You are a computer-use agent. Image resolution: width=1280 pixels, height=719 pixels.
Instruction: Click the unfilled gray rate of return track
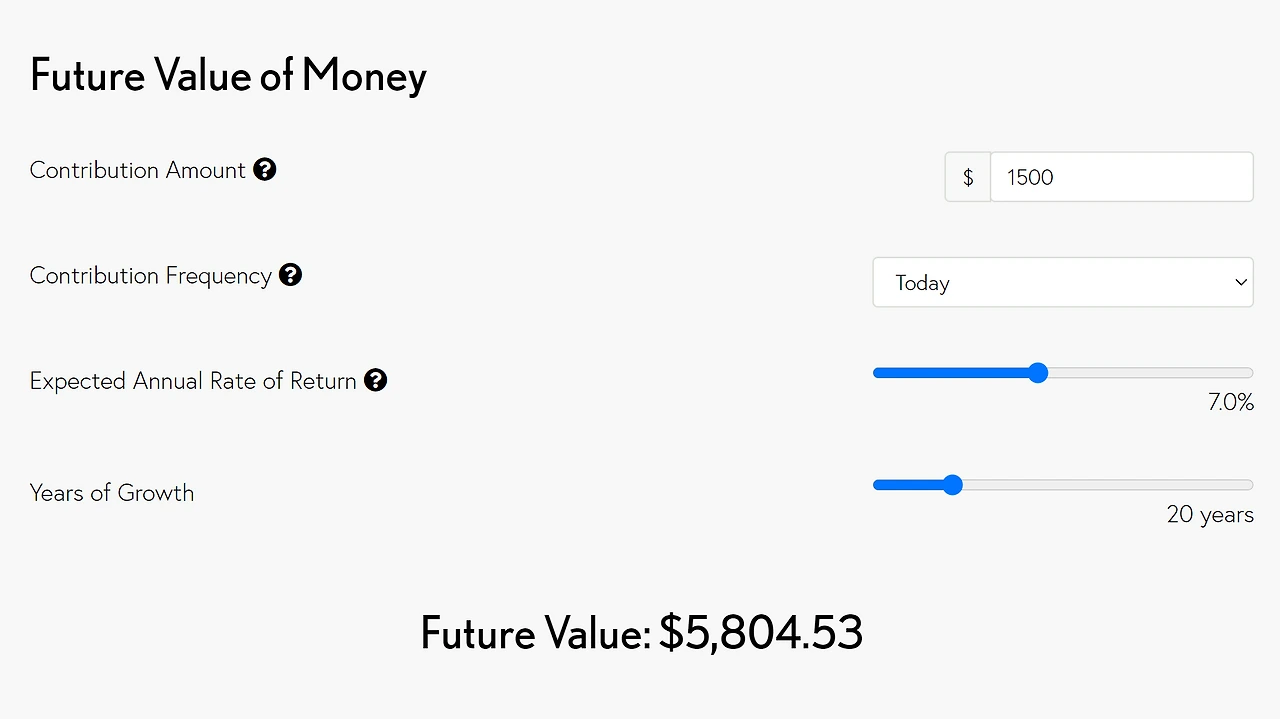(x=1150, y=373)
